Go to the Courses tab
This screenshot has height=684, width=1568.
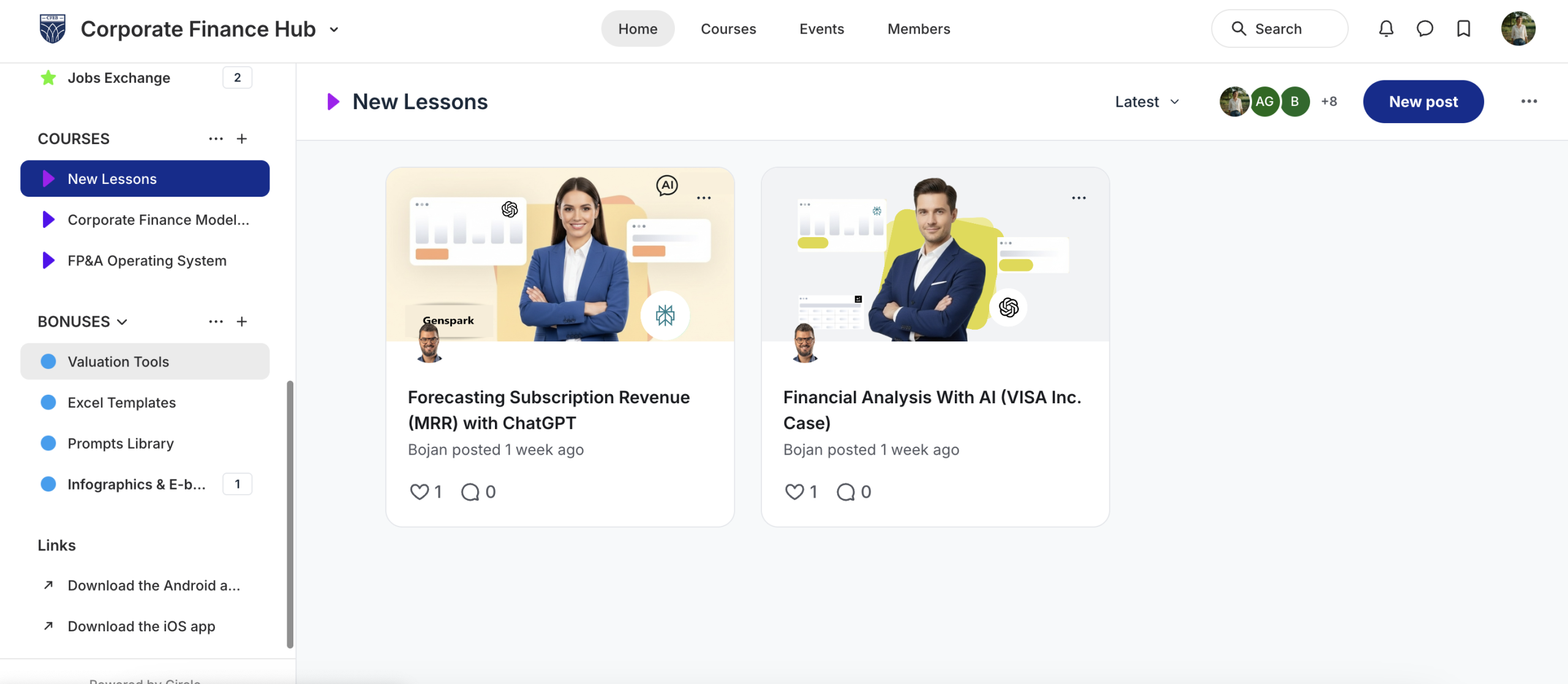click(728, 29)
